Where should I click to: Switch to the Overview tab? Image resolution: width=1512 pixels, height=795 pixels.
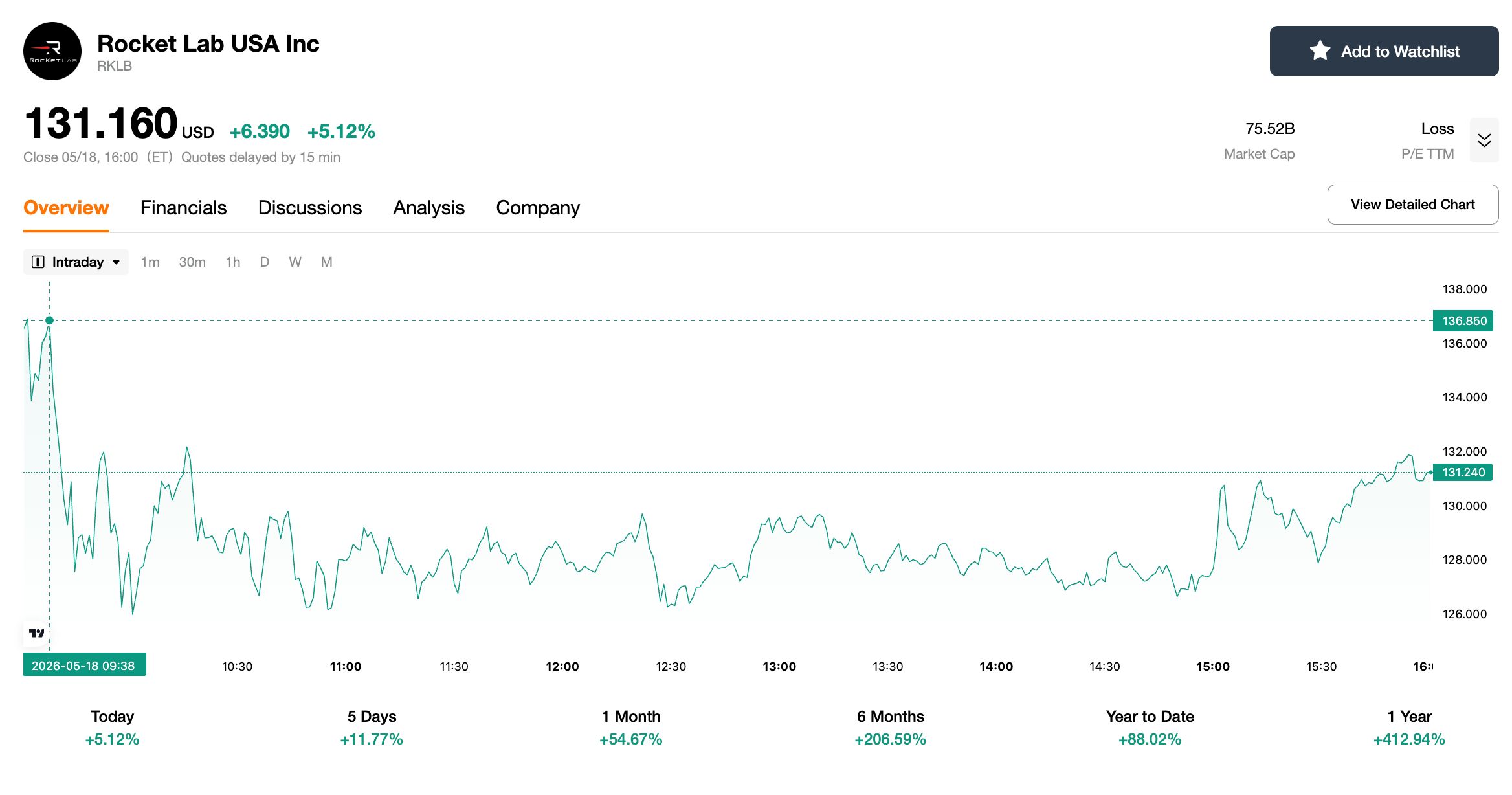click(x=66, y=208)
